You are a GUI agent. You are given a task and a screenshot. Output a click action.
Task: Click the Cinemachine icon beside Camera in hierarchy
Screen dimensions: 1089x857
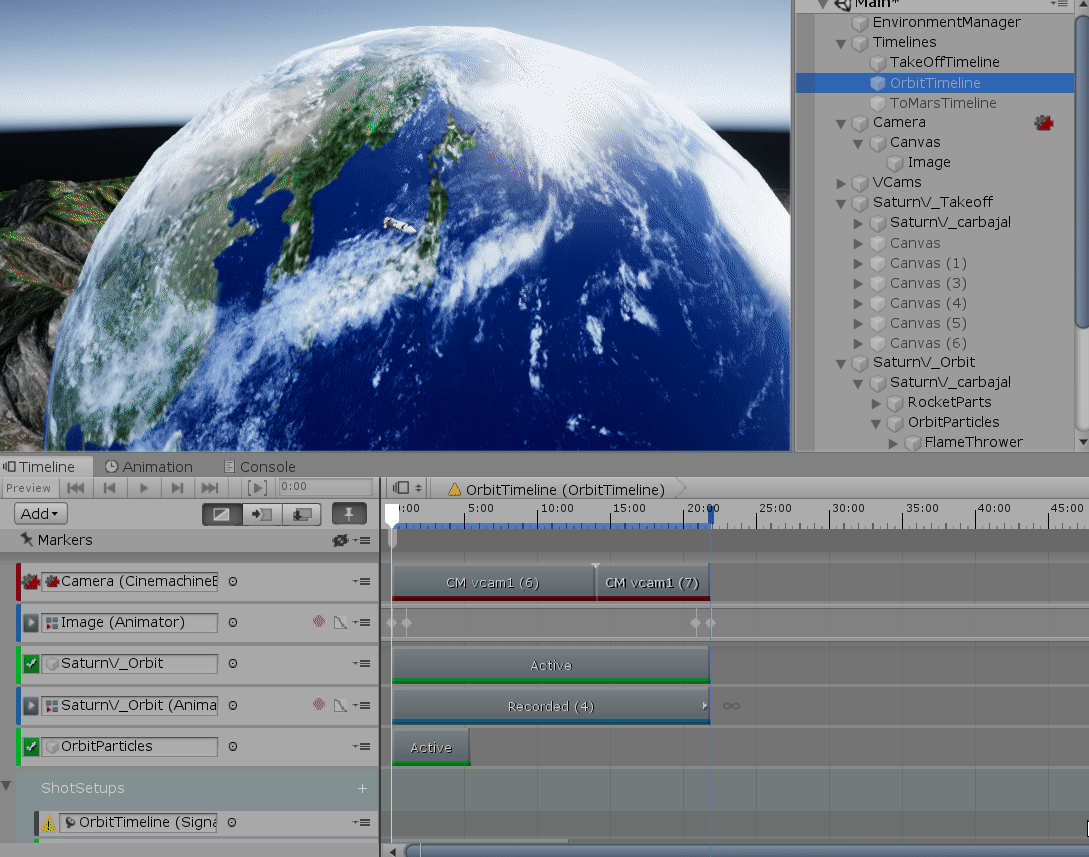pyautogui.click(x=1044, y=123)
